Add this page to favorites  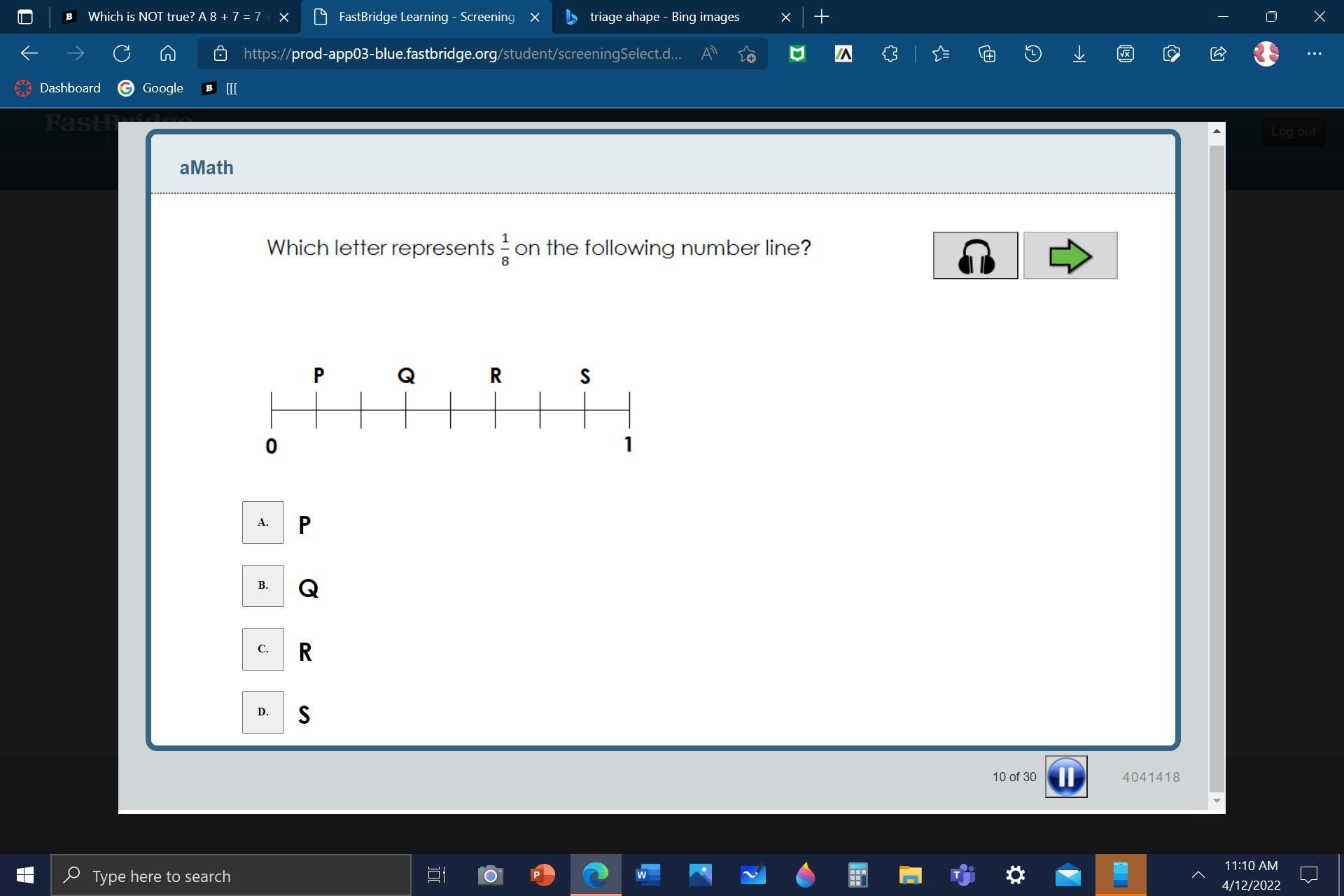click(x=747, y=54)
